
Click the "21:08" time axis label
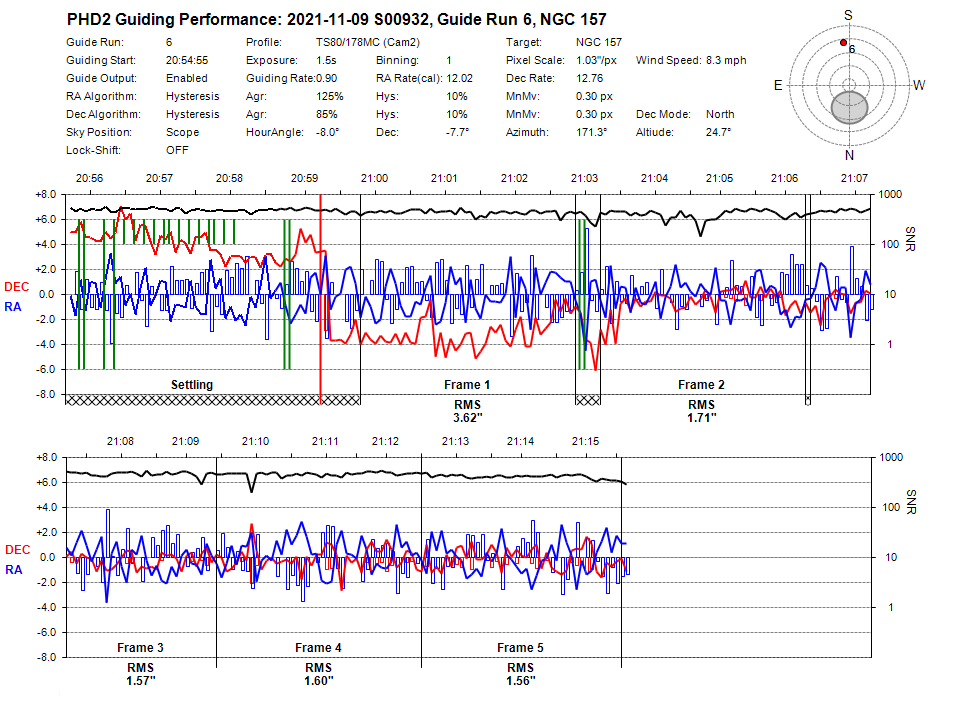[x=120, y=441]
